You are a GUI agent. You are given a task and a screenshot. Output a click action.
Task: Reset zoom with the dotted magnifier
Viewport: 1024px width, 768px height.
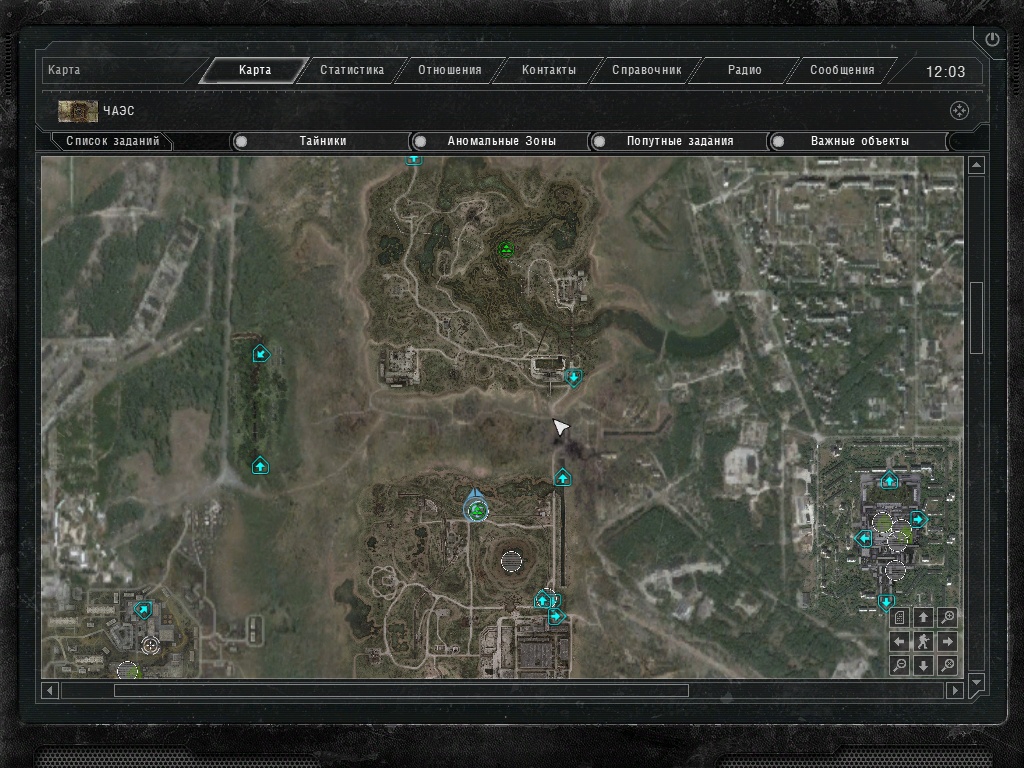948,665
